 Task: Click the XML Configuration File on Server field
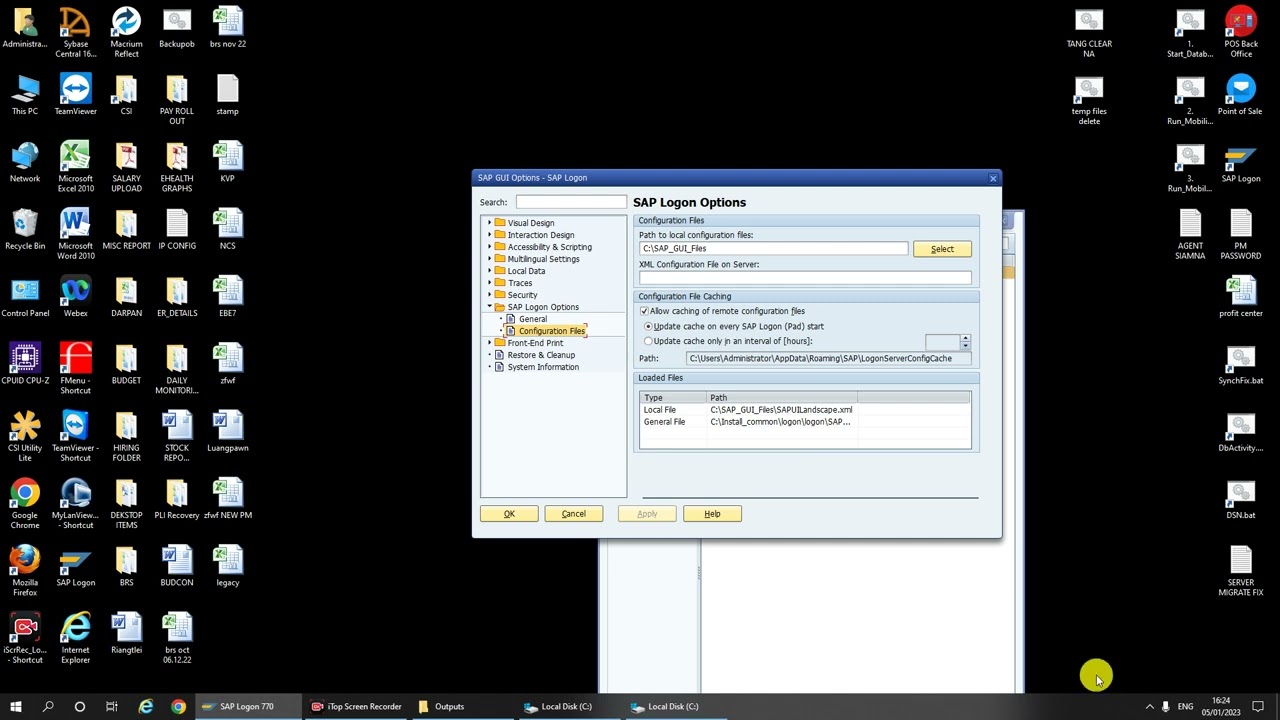pyautogui.click(x=805, y=277)
